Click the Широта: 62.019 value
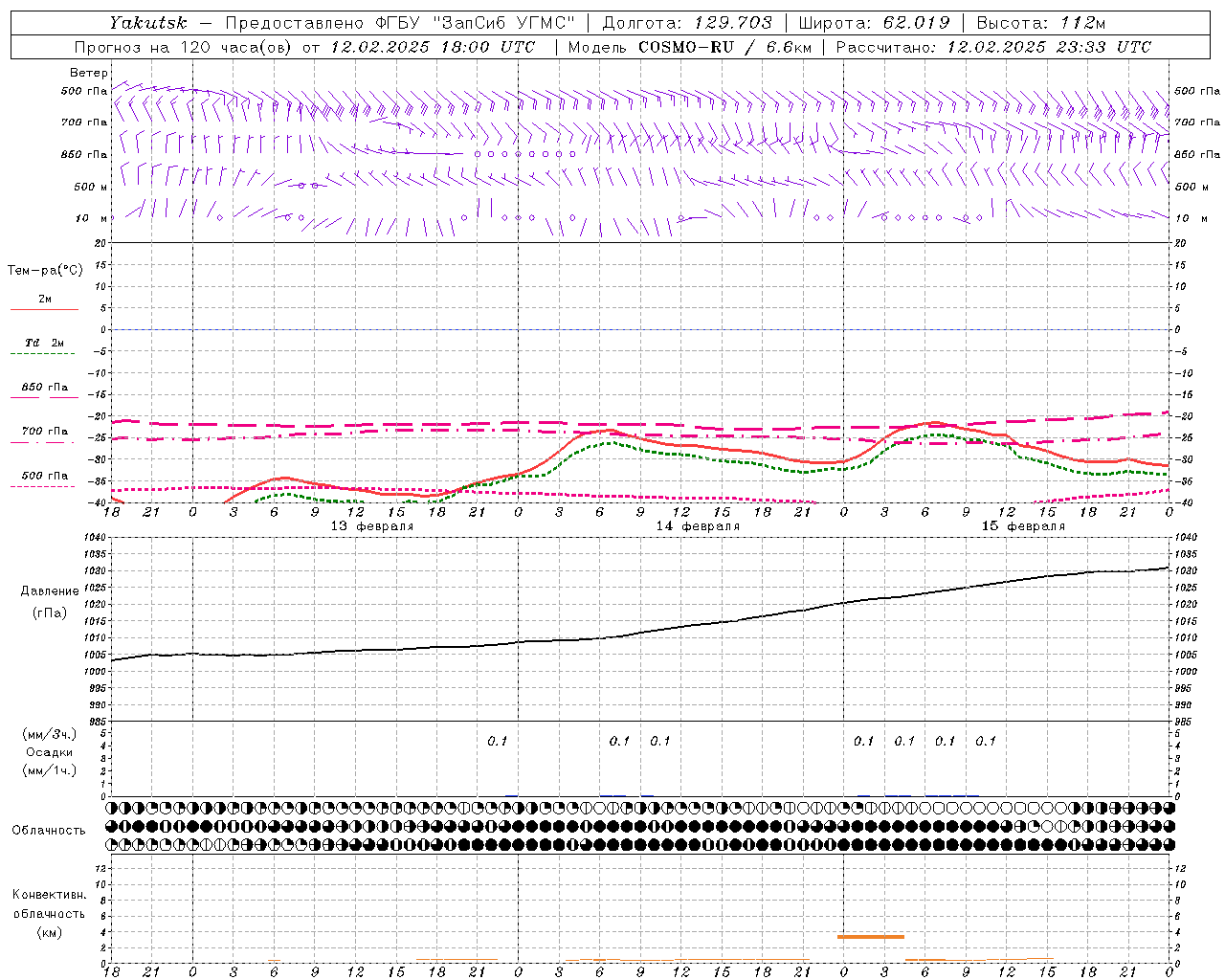1225x980 pixels. (874, 22)
